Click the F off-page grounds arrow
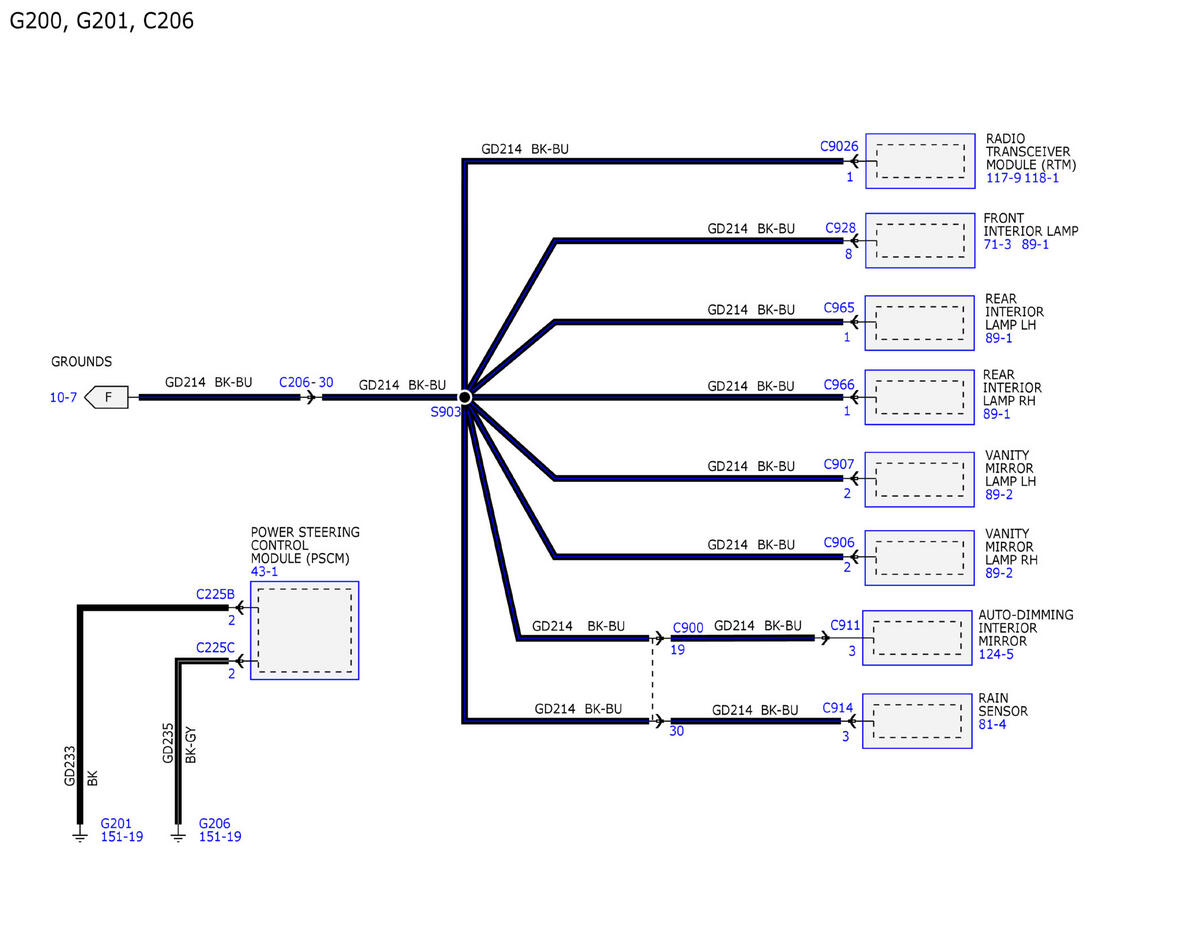Screen dimensions: 1200x927 [x=107, y=397]
